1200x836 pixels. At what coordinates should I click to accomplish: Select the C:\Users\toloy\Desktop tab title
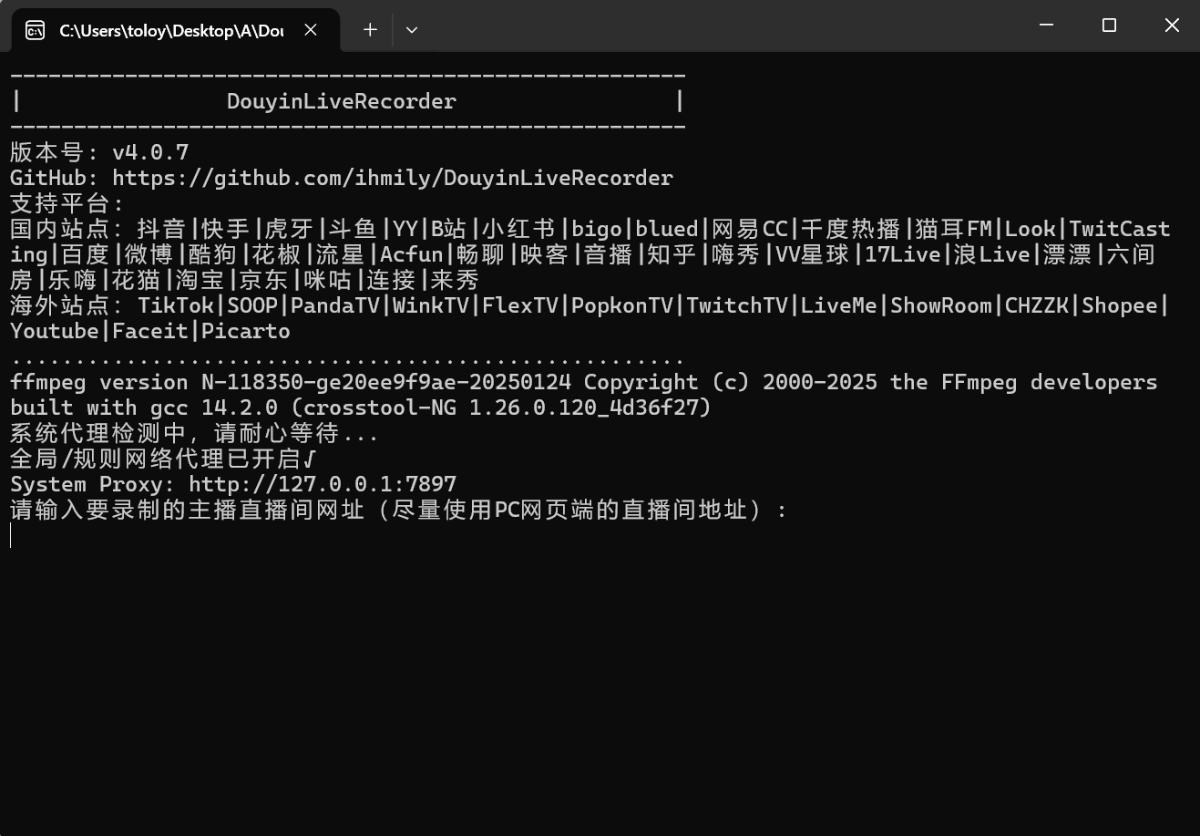point(170,30)
